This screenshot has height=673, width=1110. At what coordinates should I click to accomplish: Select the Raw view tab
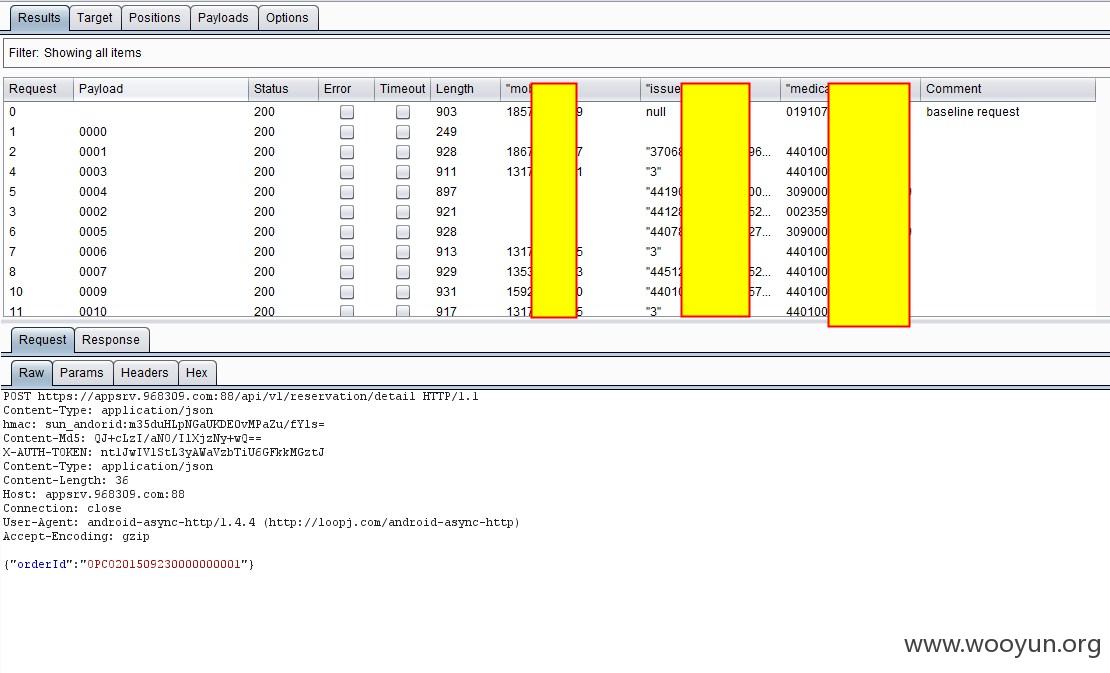pos(31,373)
